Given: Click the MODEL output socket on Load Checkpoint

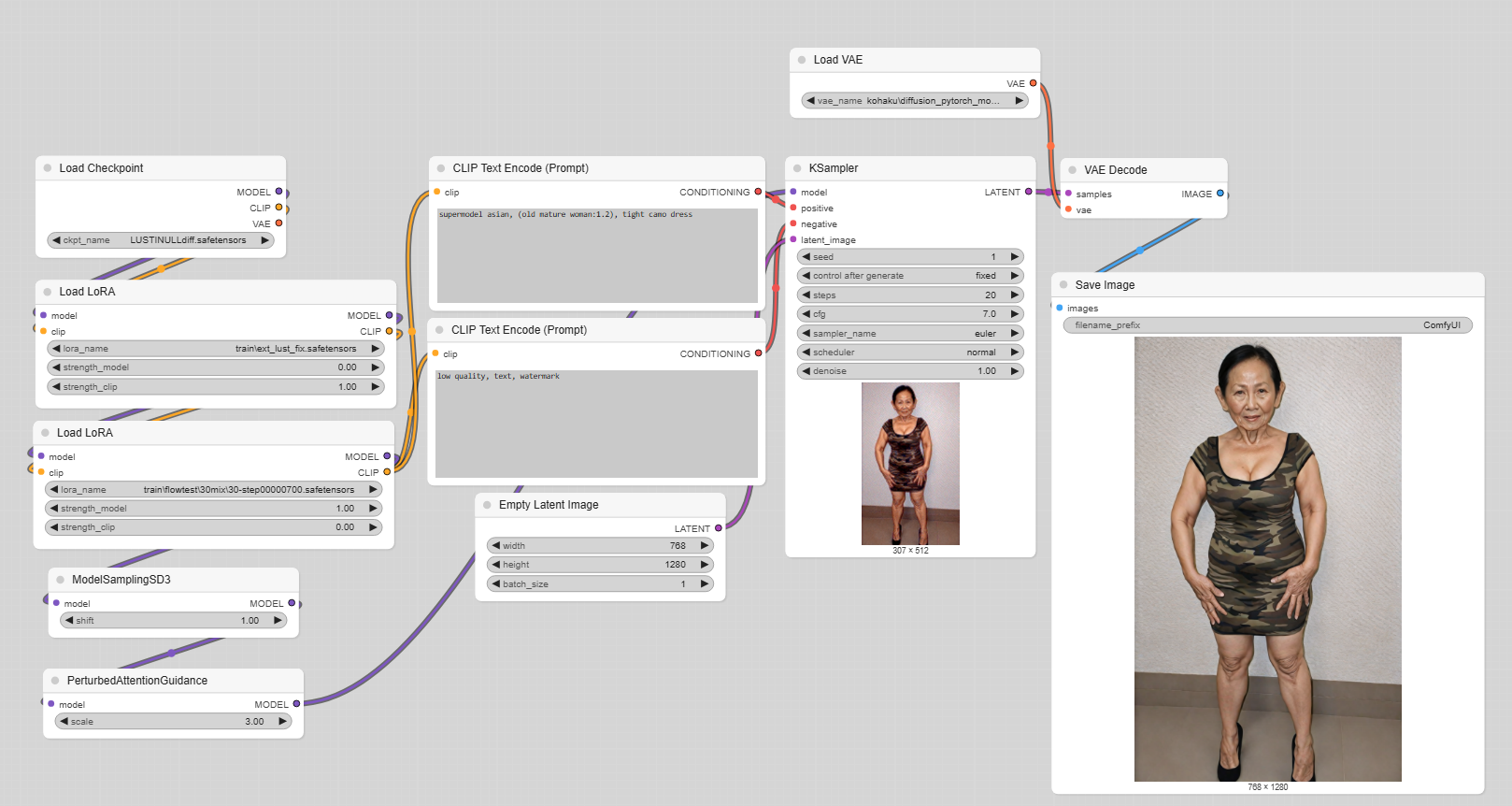Looking at the screenshot, I should pyautogui.click(x=278, y=192).
